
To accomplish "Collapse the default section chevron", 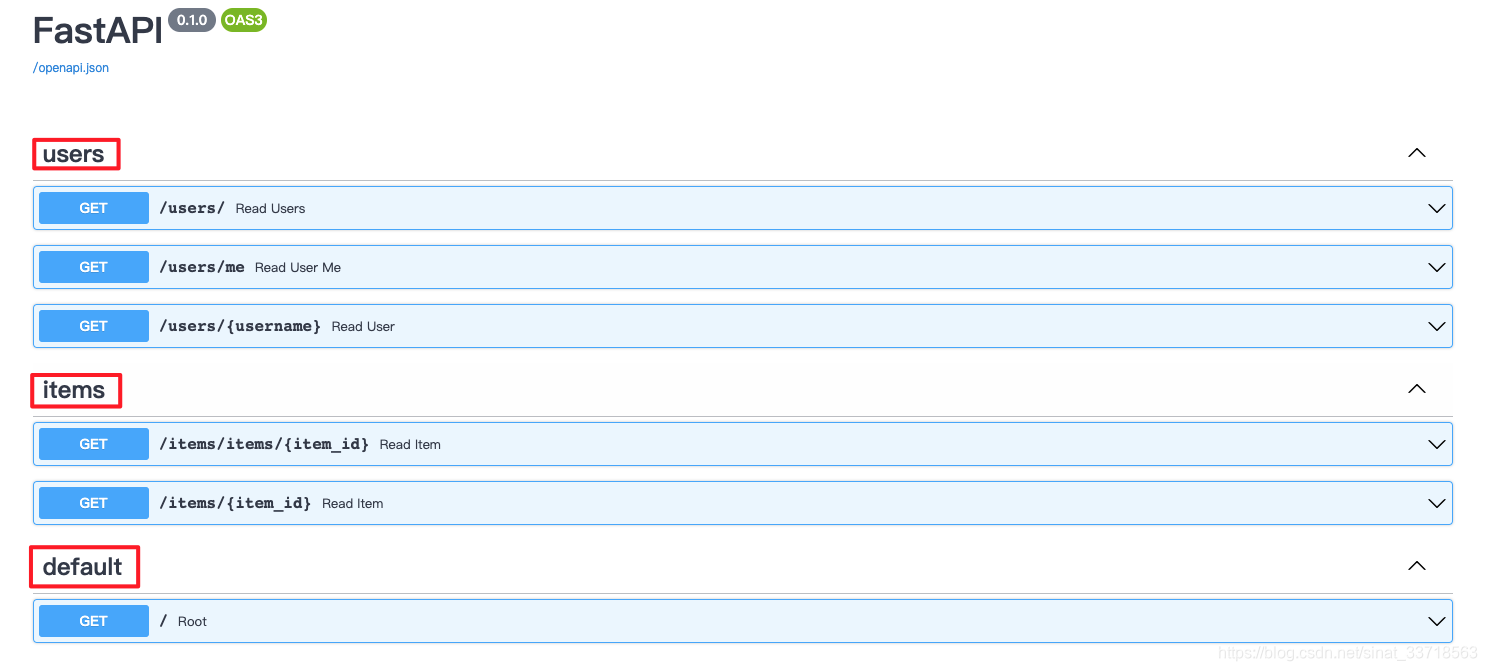I will [x=1416, y=566].
